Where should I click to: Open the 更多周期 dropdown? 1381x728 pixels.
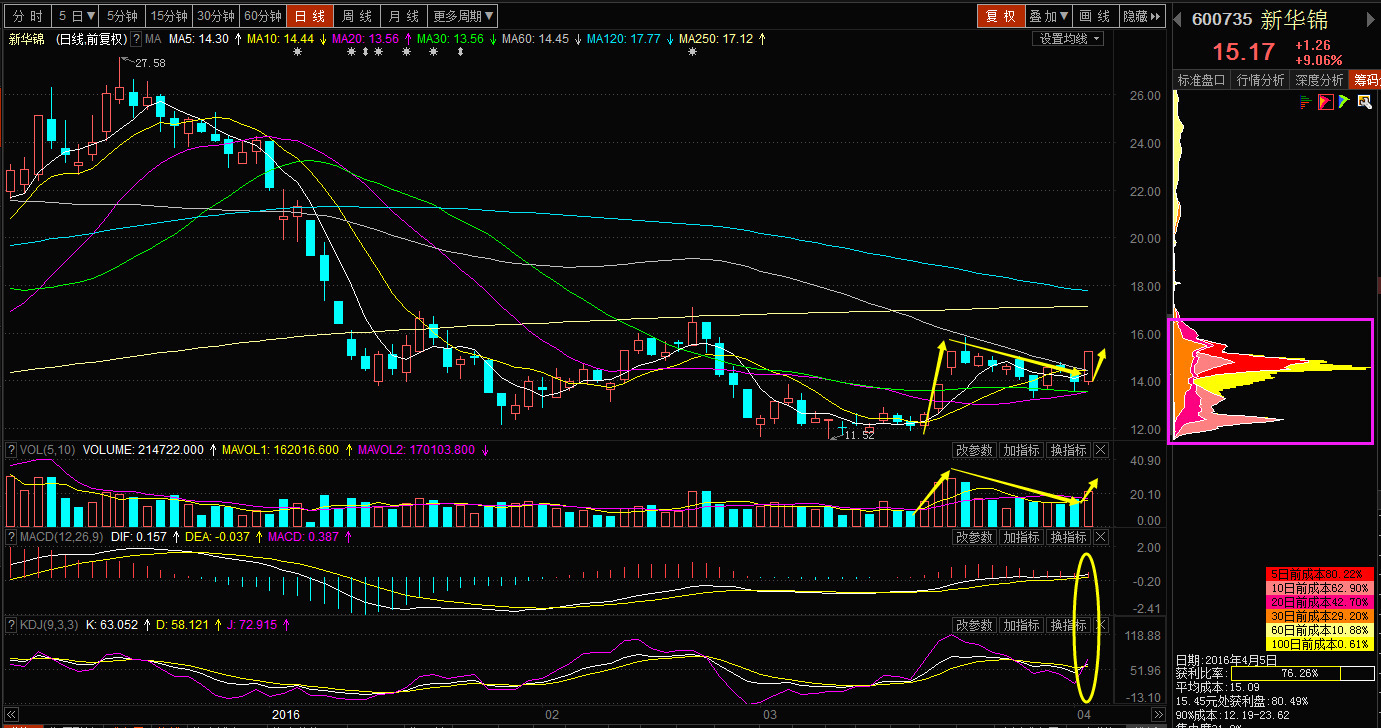point(463,16)
